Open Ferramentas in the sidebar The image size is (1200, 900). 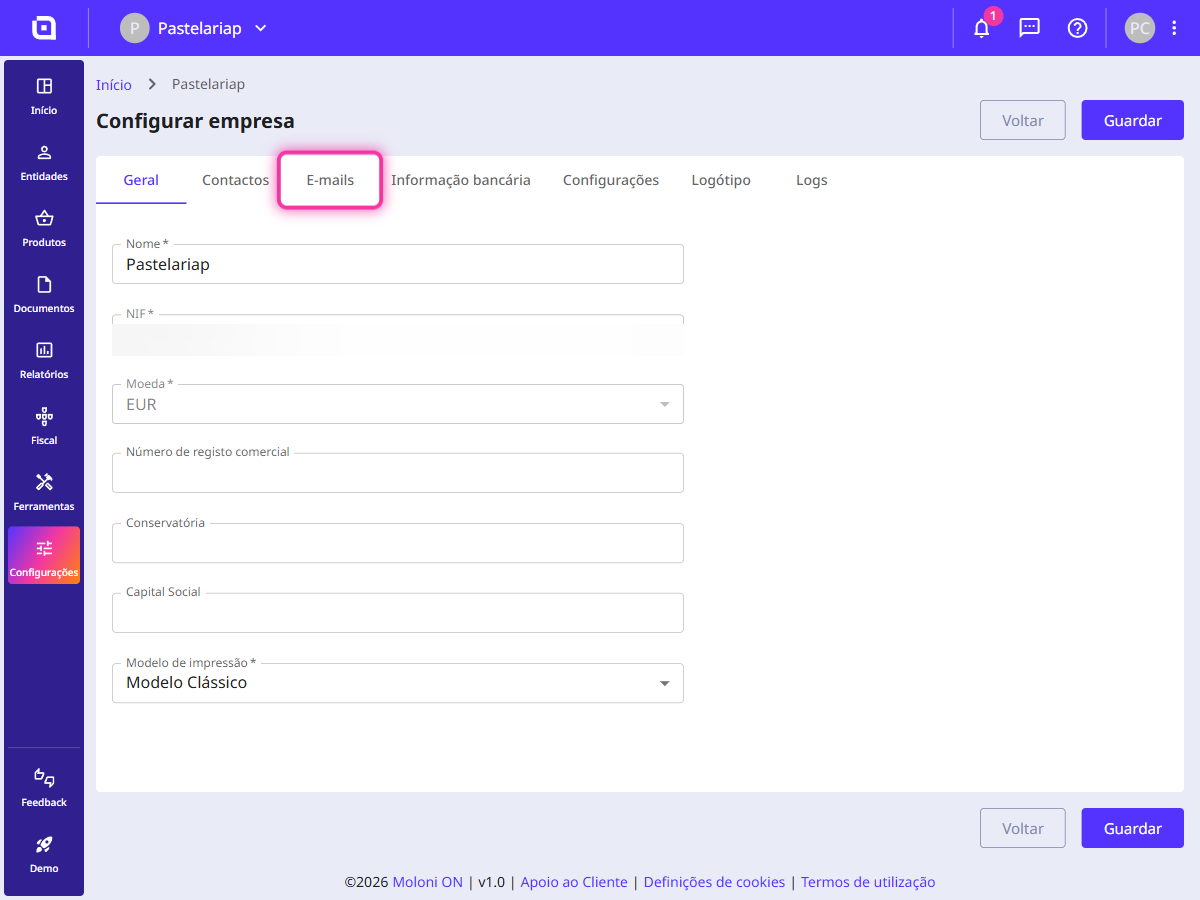coord(44,492)
